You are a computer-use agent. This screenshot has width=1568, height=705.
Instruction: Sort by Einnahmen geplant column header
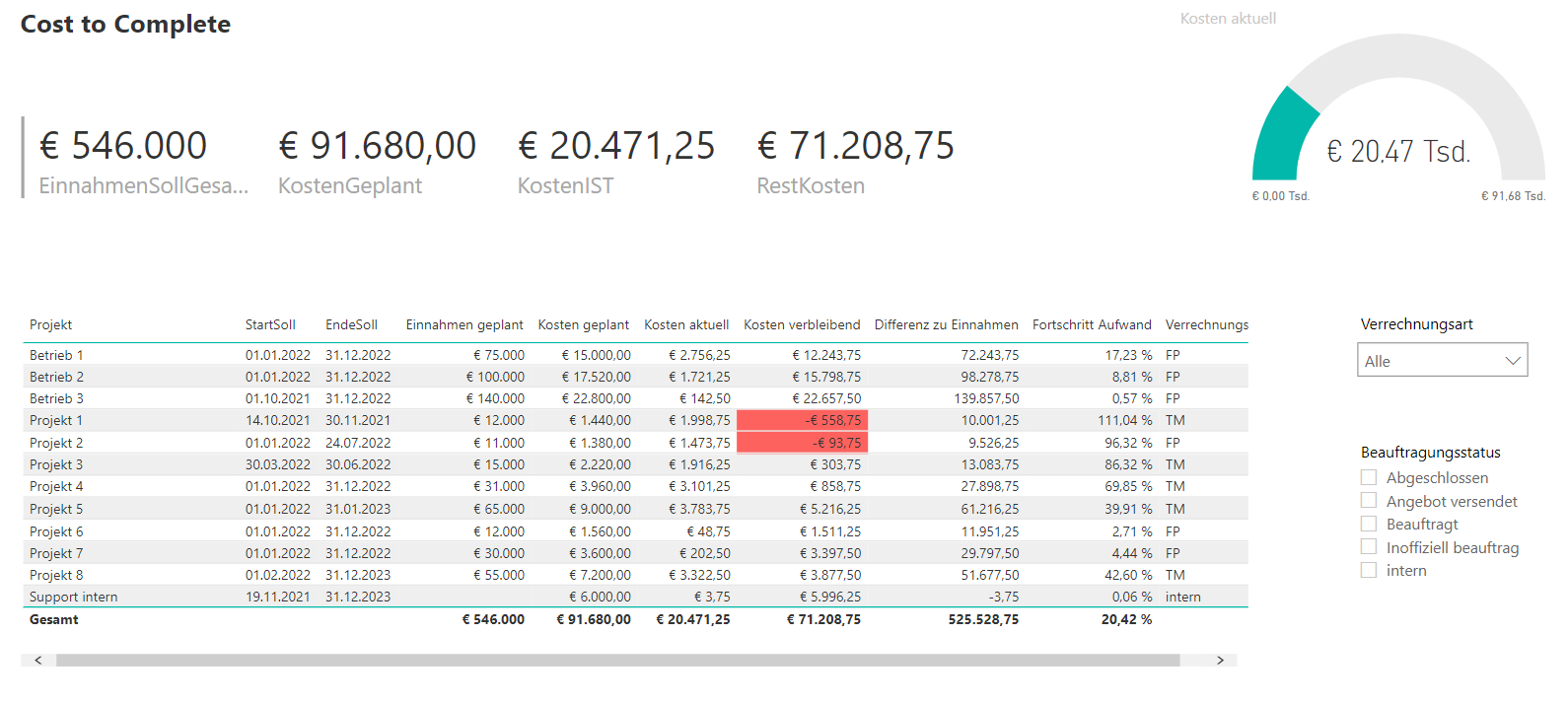point(464,324)
